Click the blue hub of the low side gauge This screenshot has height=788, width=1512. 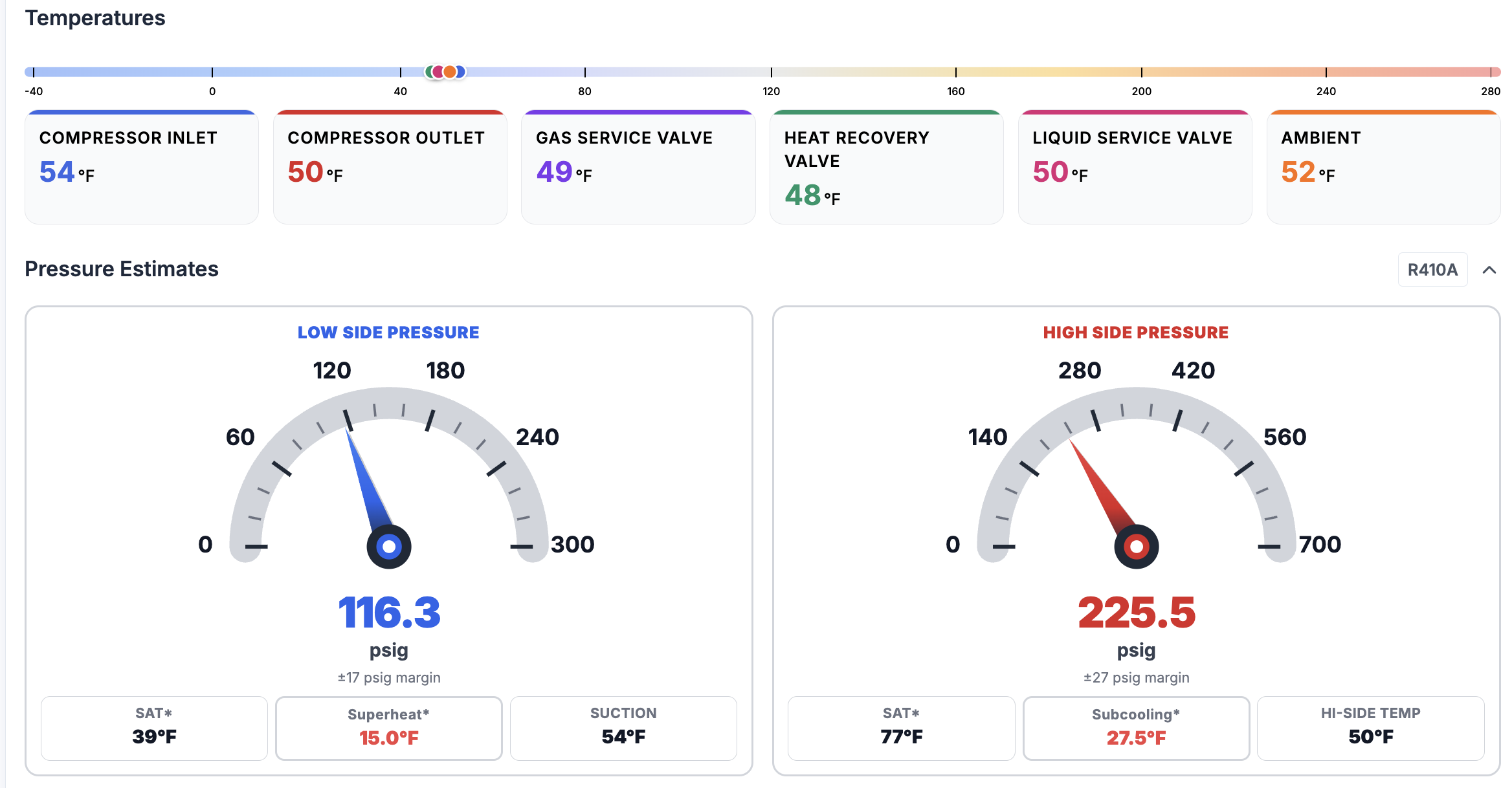(389, 547)
